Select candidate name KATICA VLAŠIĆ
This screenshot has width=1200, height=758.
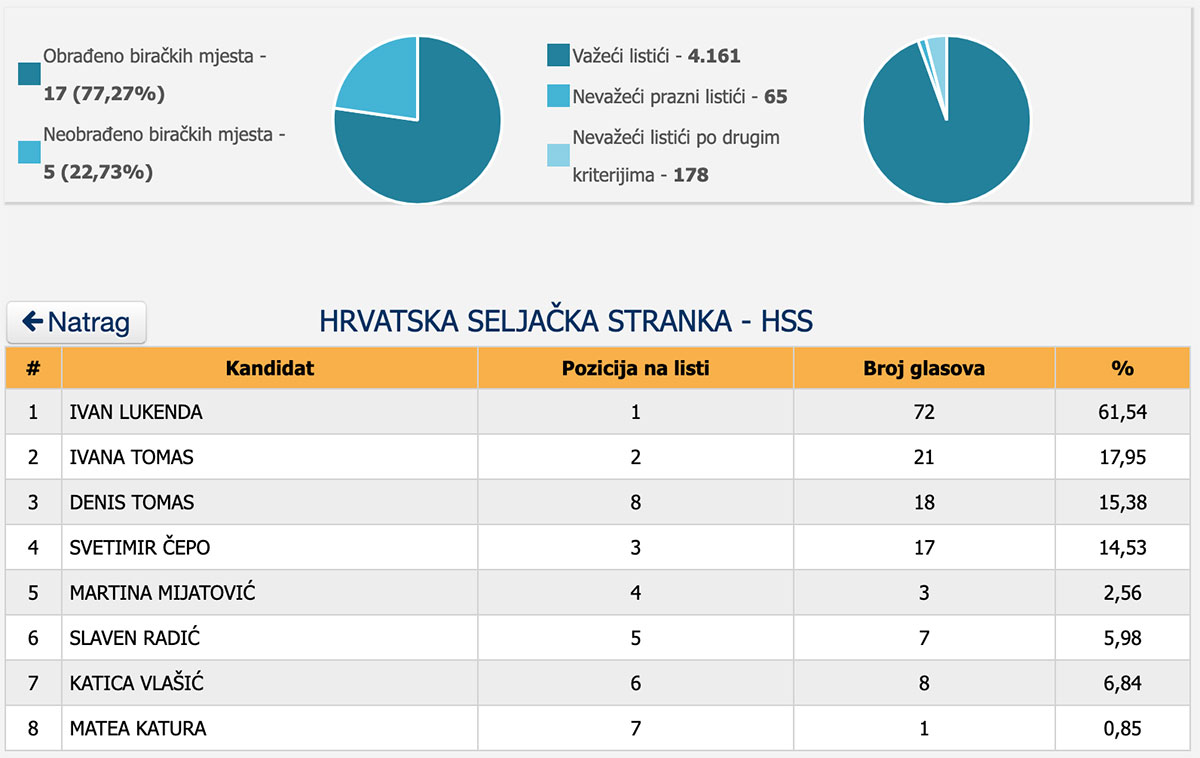(137, 683)
